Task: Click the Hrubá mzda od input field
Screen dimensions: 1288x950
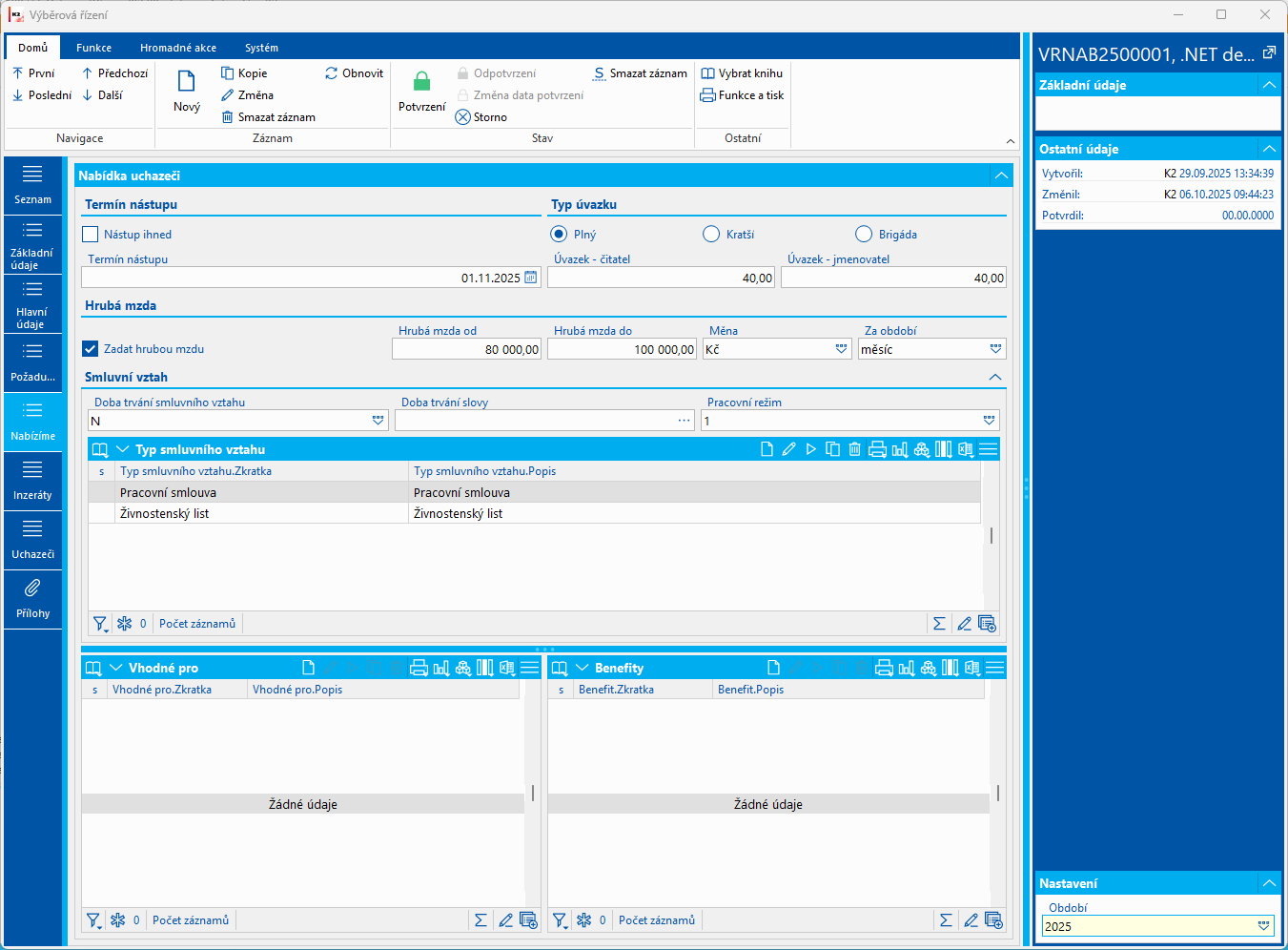Action: coord(466,349)
